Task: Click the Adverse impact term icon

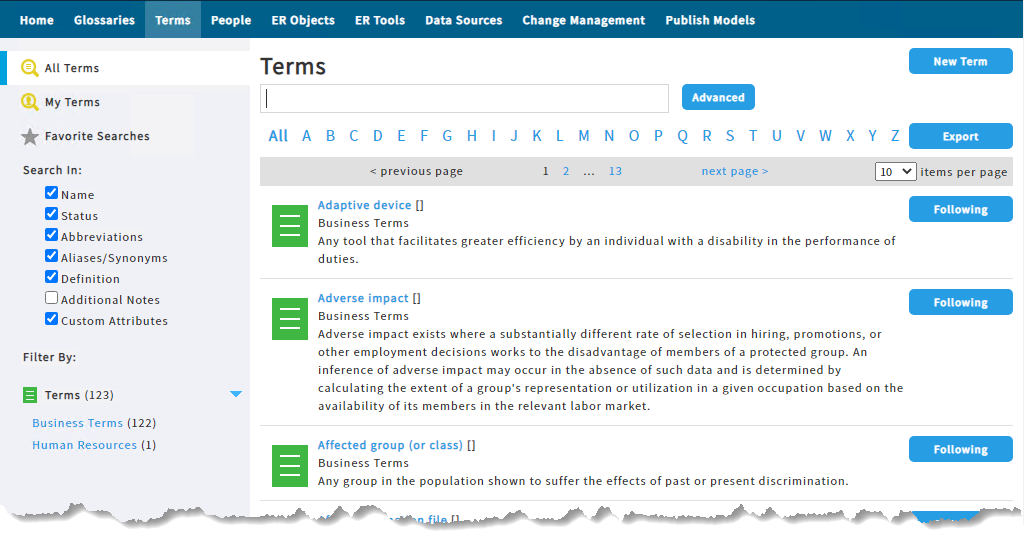Action: pyautogui.click(x=289, y=319)
